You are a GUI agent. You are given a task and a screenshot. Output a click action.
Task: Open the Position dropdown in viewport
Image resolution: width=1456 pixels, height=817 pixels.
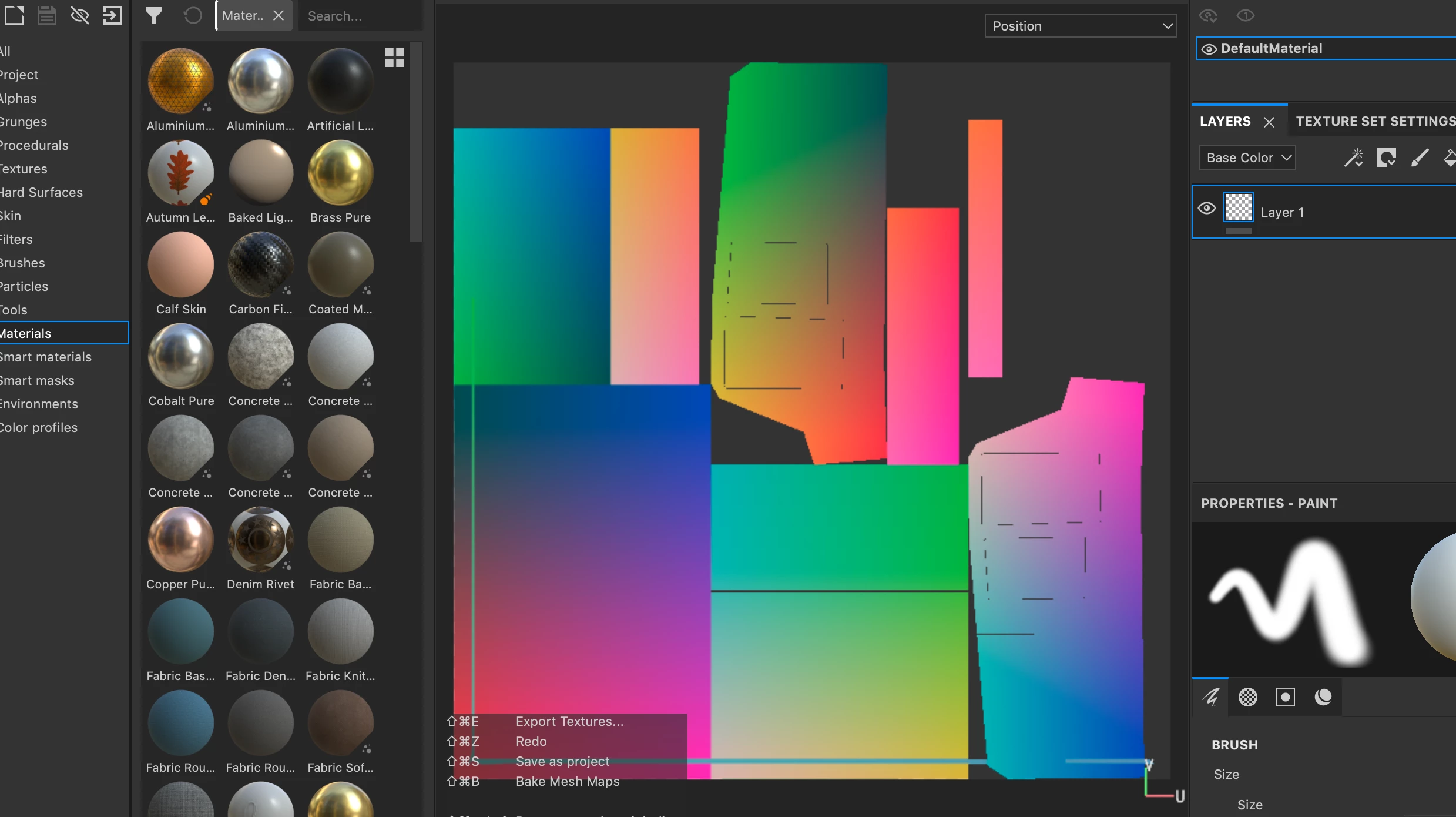click(x=1080, y=26)
